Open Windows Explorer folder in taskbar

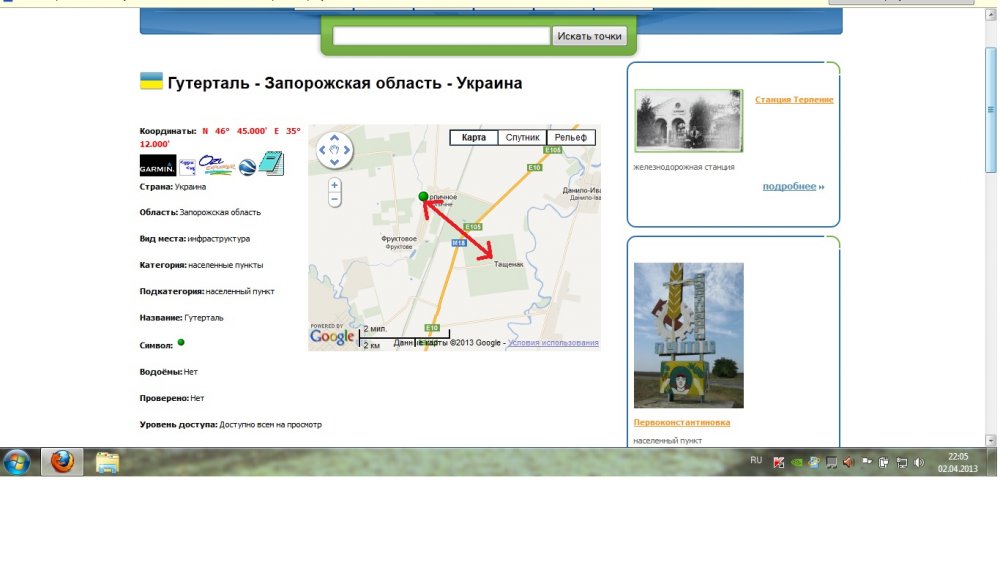[x=107, y=461]
